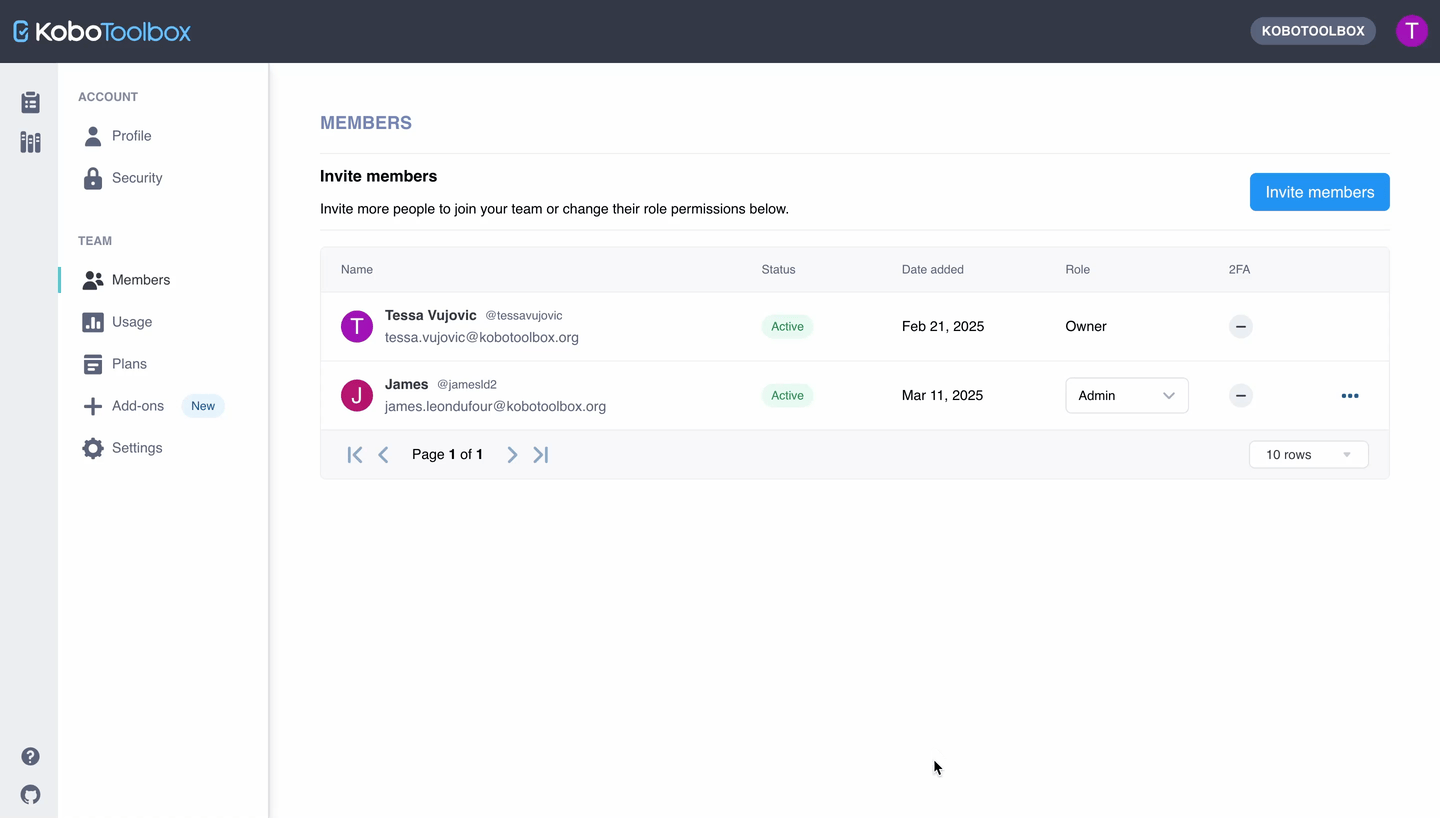Click the Invite members button
Image resolution: width=1440 pixels, height=818 pixels.
click(x=1319, y=192)
